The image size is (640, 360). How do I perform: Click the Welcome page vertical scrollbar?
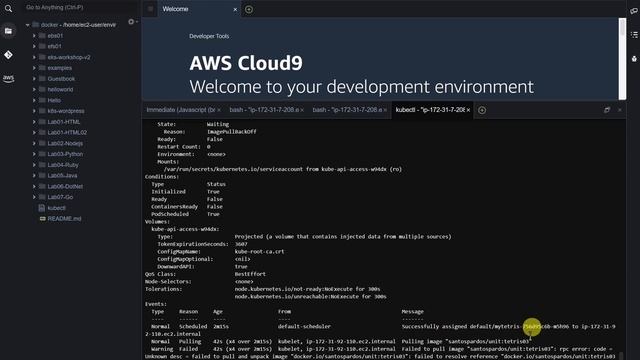tap(622, 59)
